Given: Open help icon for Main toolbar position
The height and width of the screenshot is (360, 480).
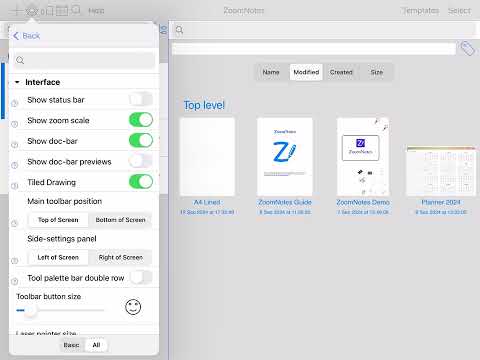Looking at the screenshot, I should [14, 223].
